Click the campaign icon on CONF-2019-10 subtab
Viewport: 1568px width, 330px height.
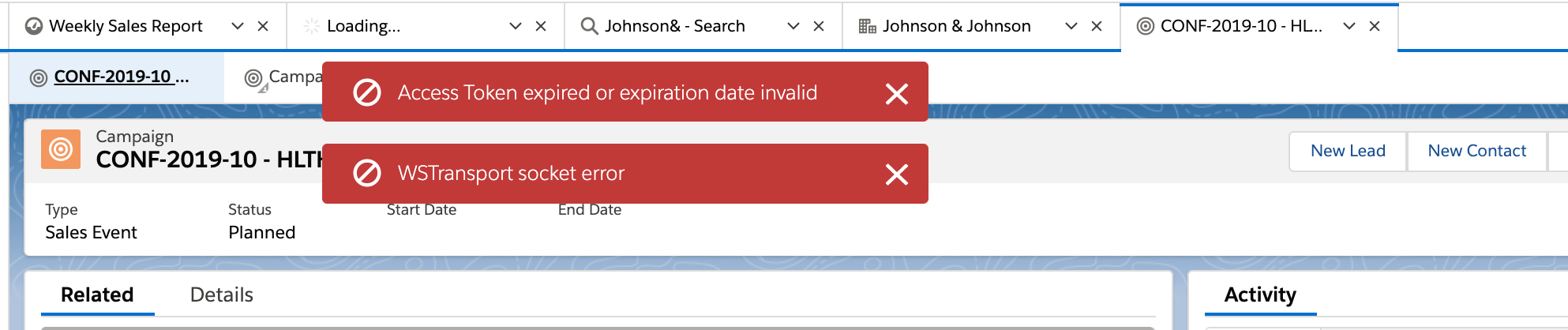click(x=39, y=77)
